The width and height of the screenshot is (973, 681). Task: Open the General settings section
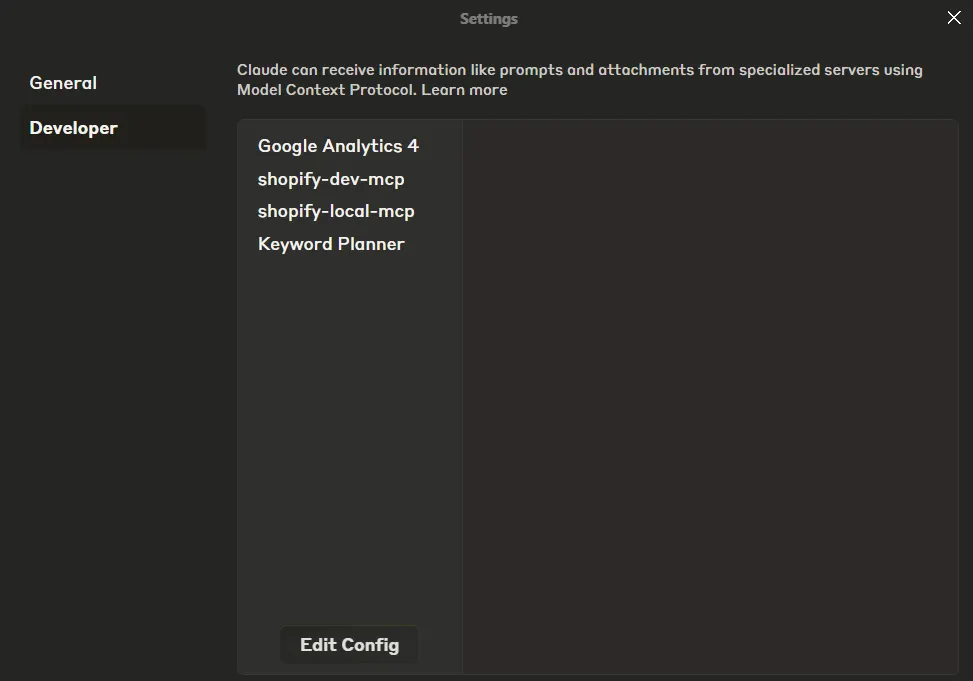pos(63,83)
